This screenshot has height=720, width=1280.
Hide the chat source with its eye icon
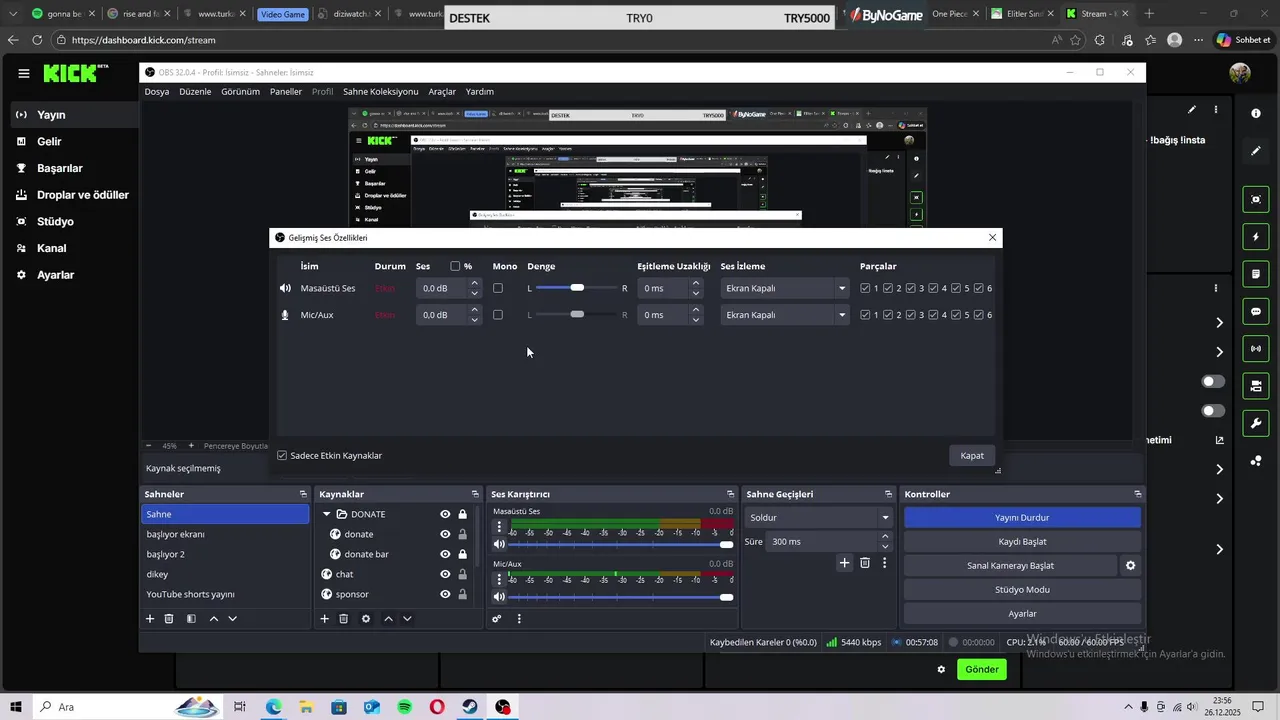tap(445, 574)
